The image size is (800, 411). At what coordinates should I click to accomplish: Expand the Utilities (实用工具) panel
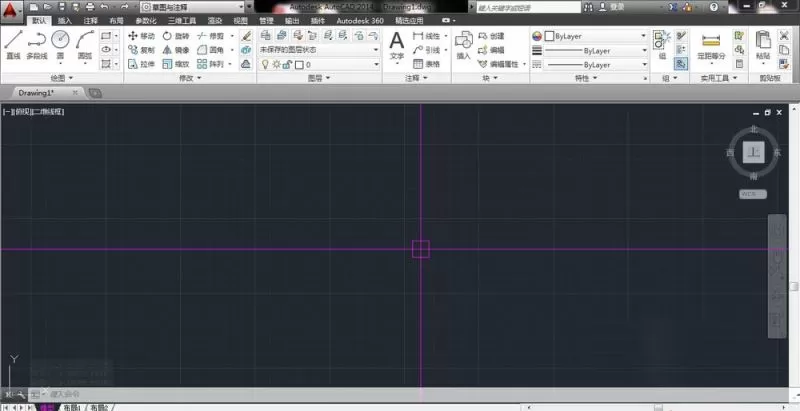(x=718, y=78)
